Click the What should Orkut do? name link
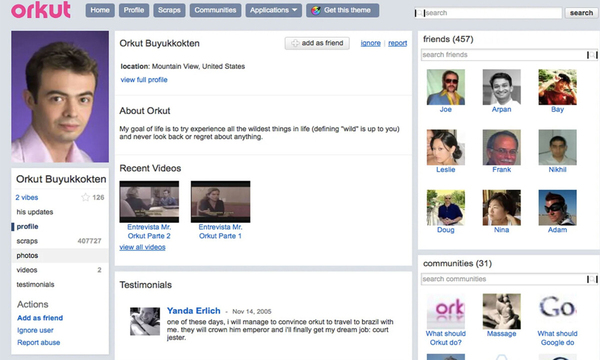The width and height of the screenshot is (600, 360). 446,338
